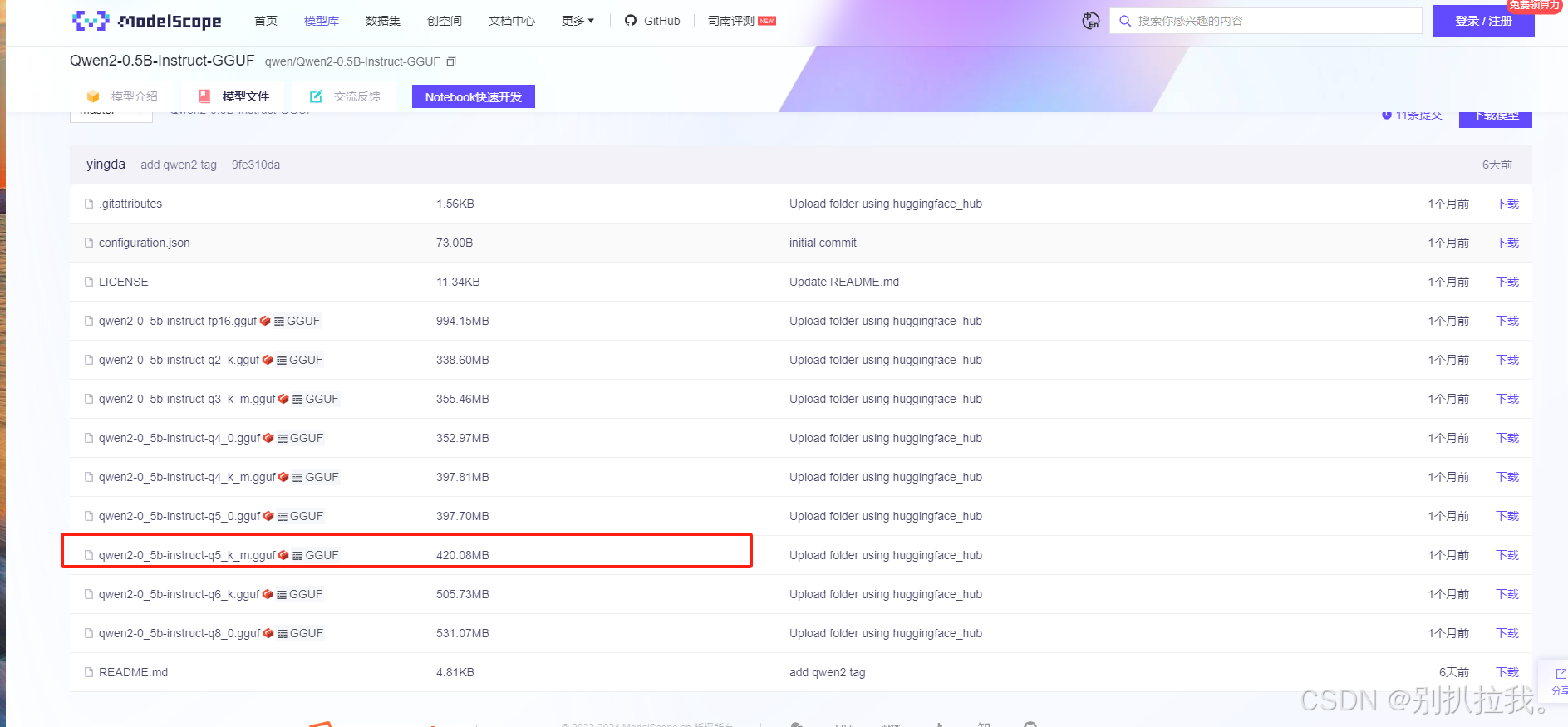Focus the search input field
Image resolution: width=1568 pixels, height=727 pixels.
[1266, 21]
